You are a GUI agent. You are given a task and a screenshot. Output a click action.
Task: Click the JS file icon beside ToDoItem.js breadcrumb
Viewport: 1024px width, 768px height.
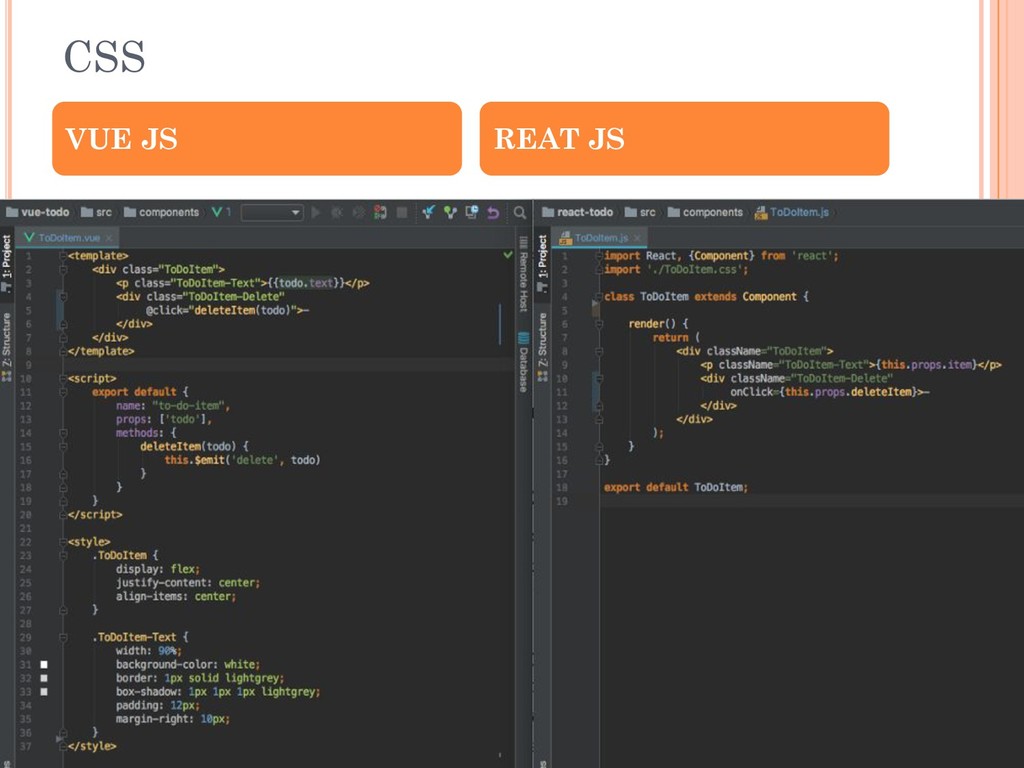click(x=761, y=212)
